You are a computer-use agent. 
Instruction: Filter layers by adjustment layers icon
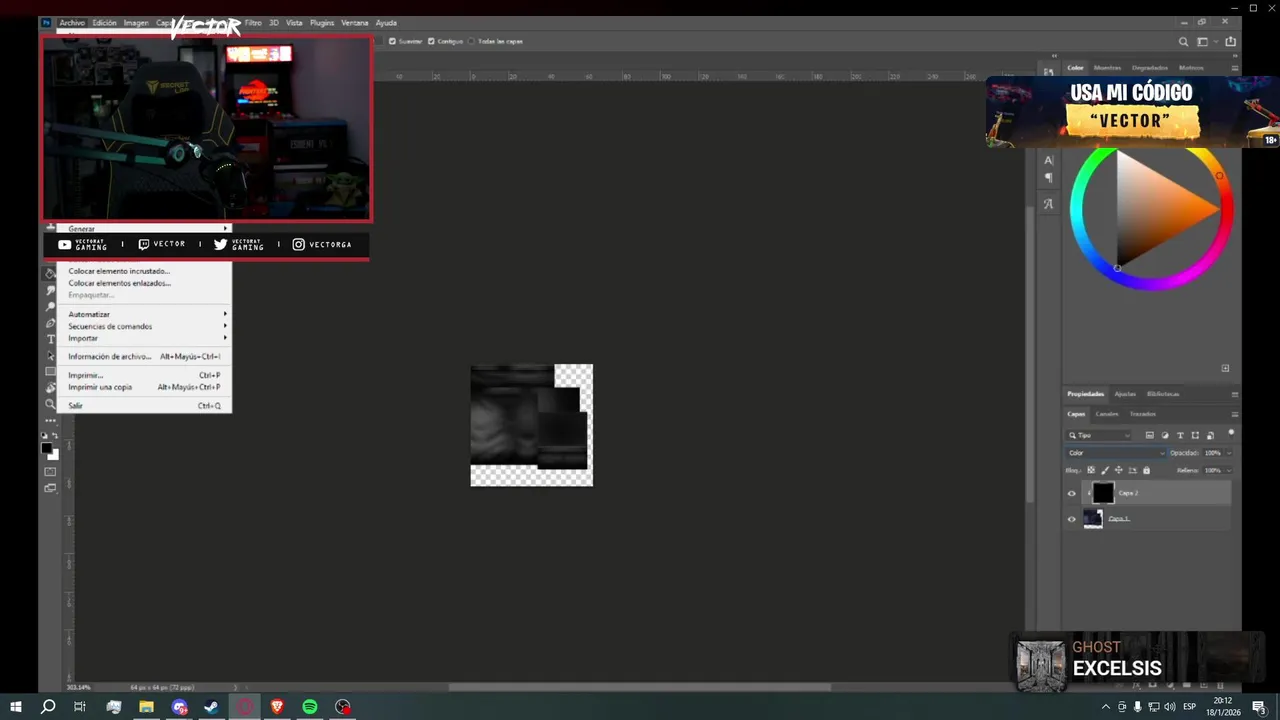point(1165,435)
